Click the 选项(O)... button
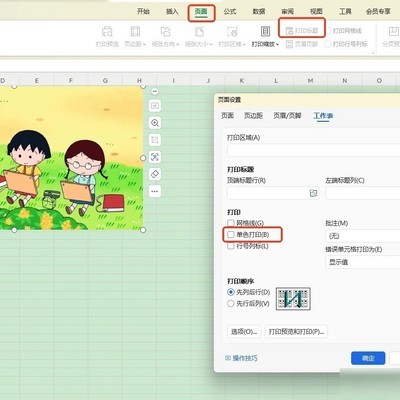The height and width of the screenshot is (400, 400). 244,332
